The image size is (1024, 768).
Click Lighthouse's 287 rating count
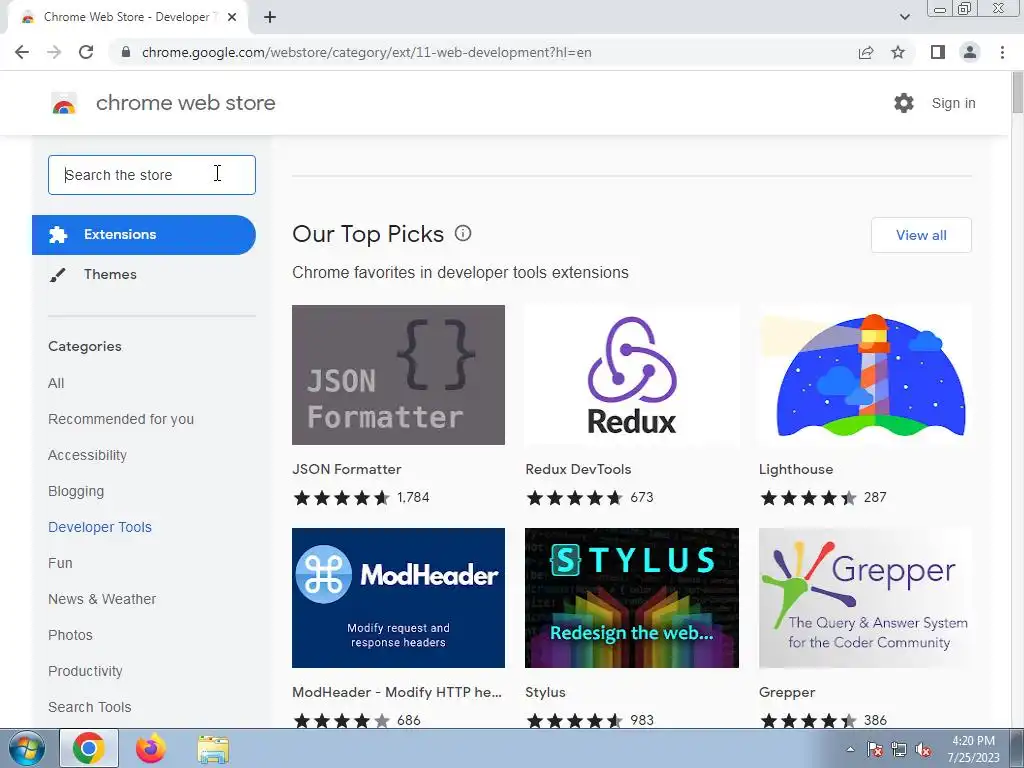(875, 498)
